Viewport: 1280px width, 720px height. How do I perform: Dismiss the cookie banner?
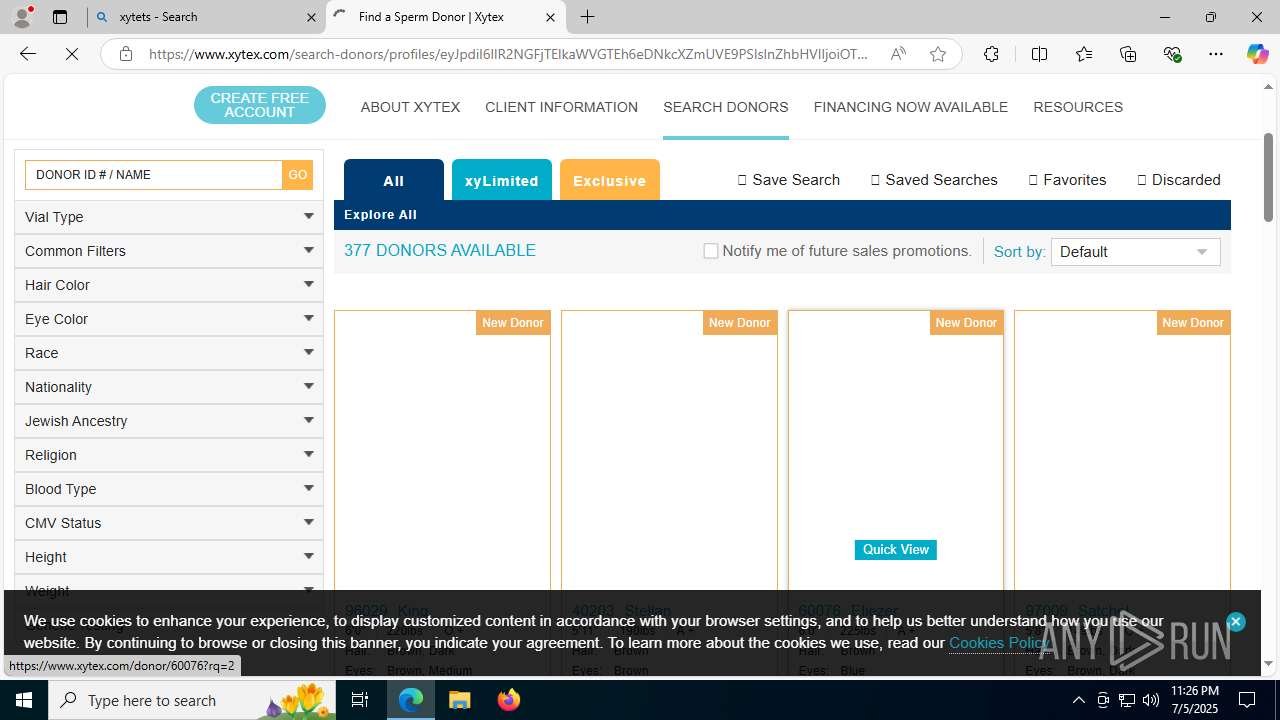coord(1235,622)
